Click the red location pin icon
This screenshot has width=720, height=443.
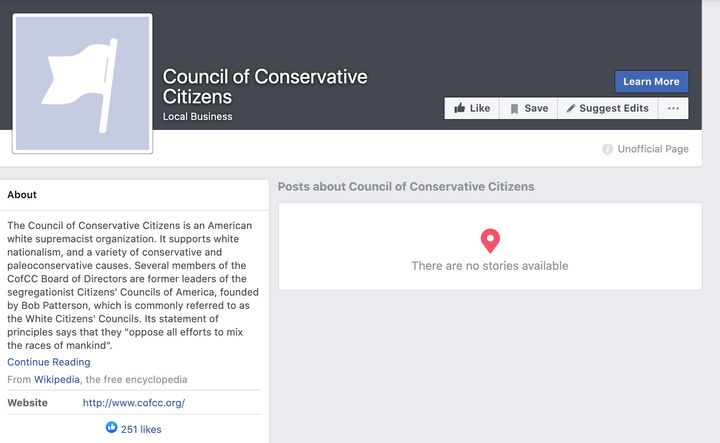[490, 241]
